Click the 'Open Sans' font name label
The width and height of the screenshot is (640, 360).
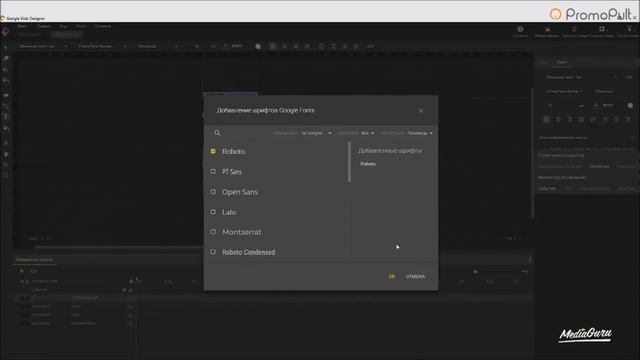pos(240,192)
